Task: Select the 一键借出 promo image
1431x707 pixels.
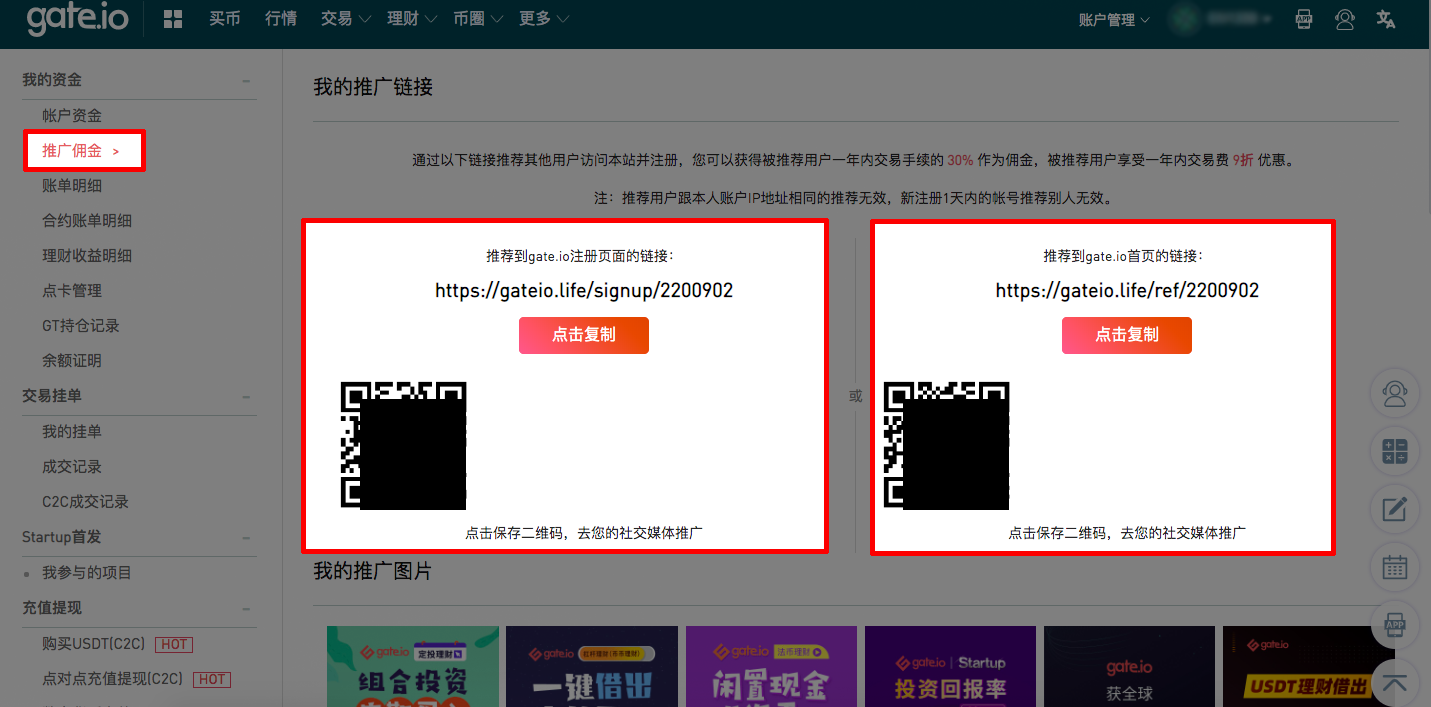Action: coord(592,666)
